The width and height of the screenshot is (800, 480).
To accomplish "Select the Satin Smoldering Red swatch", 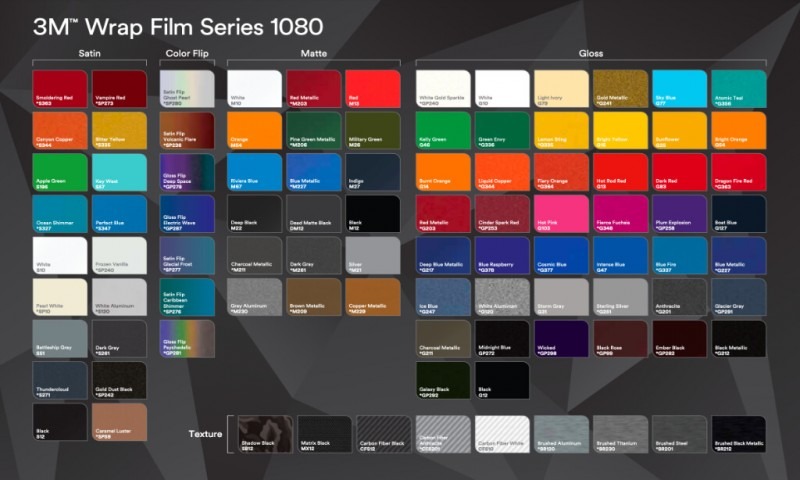I will (60, 88).
